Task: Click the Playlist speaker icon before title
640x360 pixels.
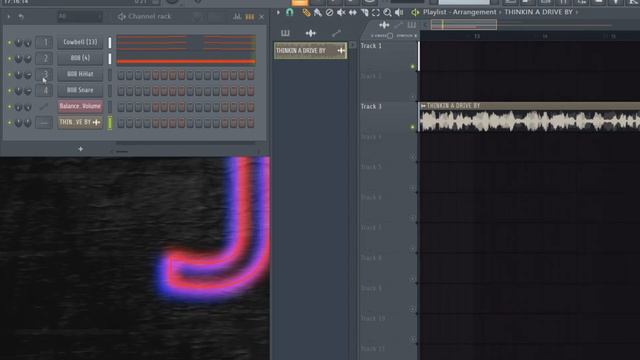Action: (415, 13)
